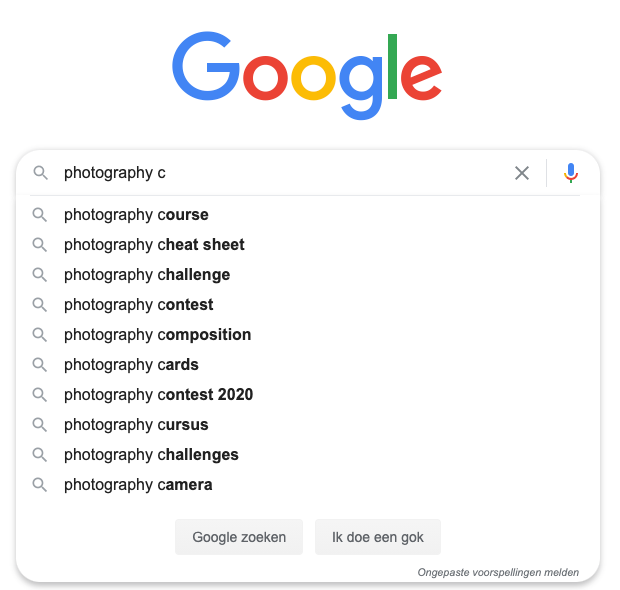
Task: Pick the 'photography composition' suggestion
Action: (308, 335)
